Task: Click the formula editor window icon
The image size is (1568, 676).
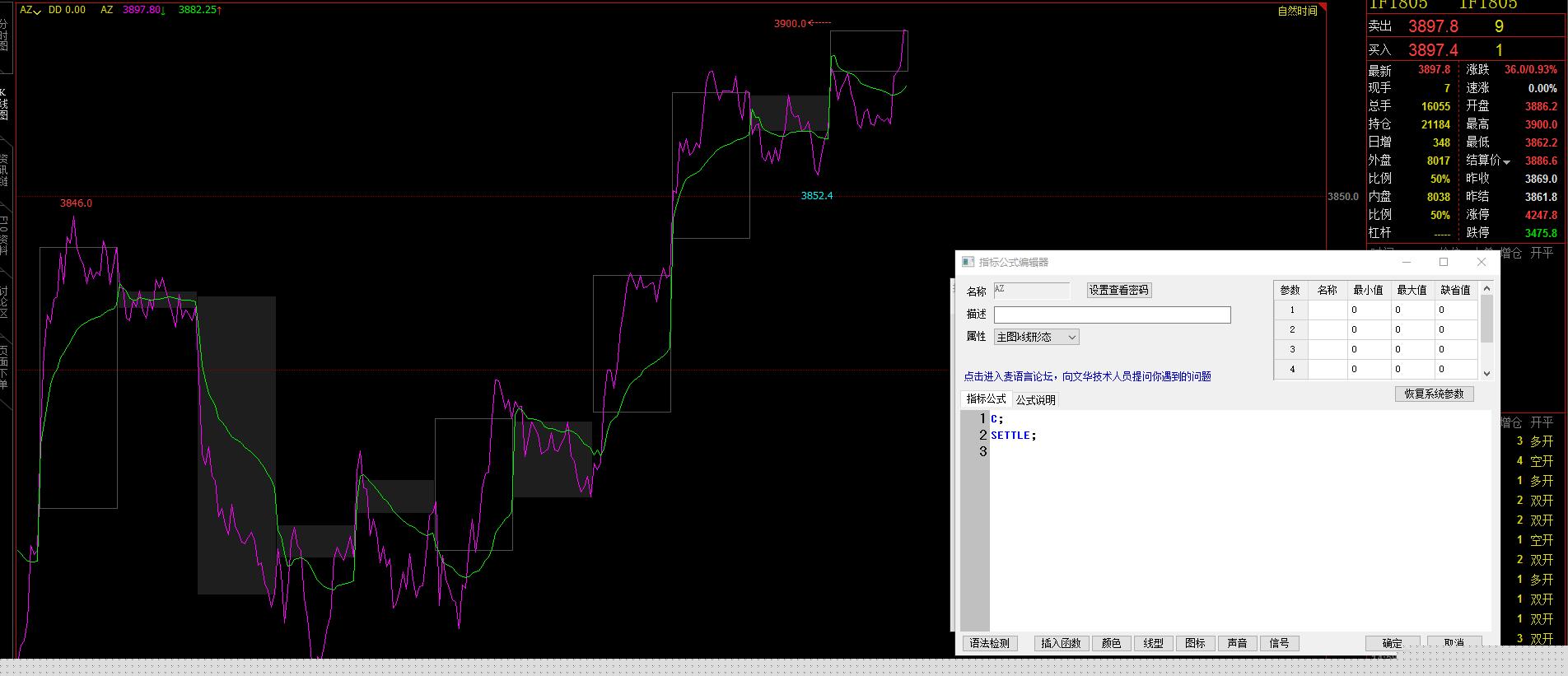Action: (968, 262)
